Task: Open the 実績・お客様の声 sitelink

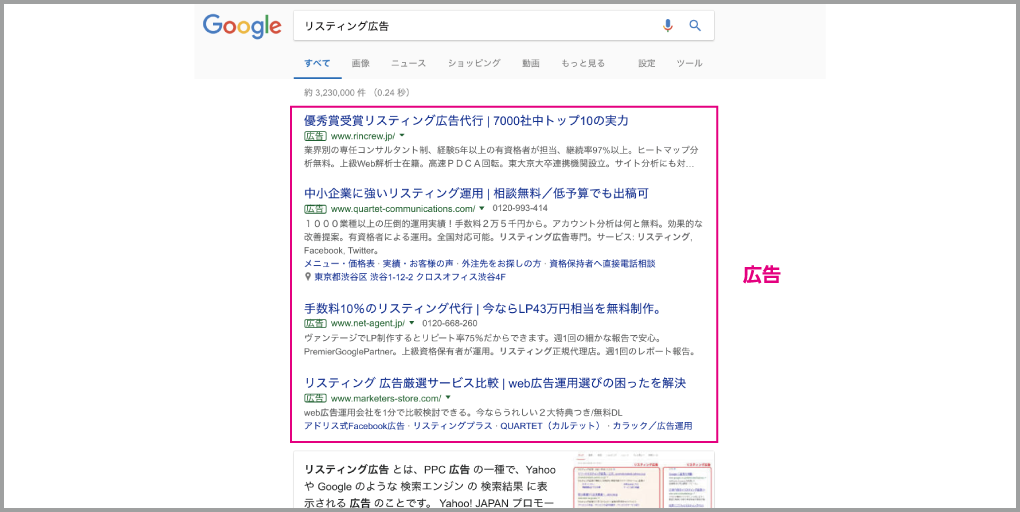Action: (x=418, y=263)
